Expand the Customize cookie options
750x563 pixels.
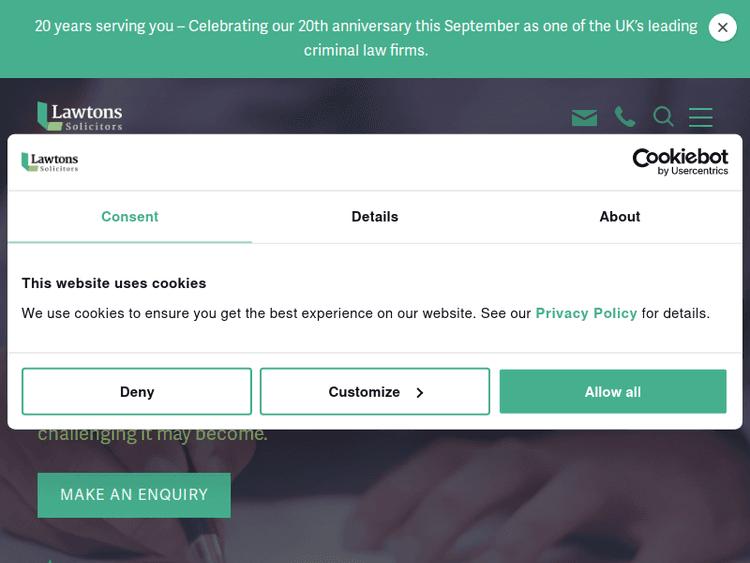tap(375, 392)
